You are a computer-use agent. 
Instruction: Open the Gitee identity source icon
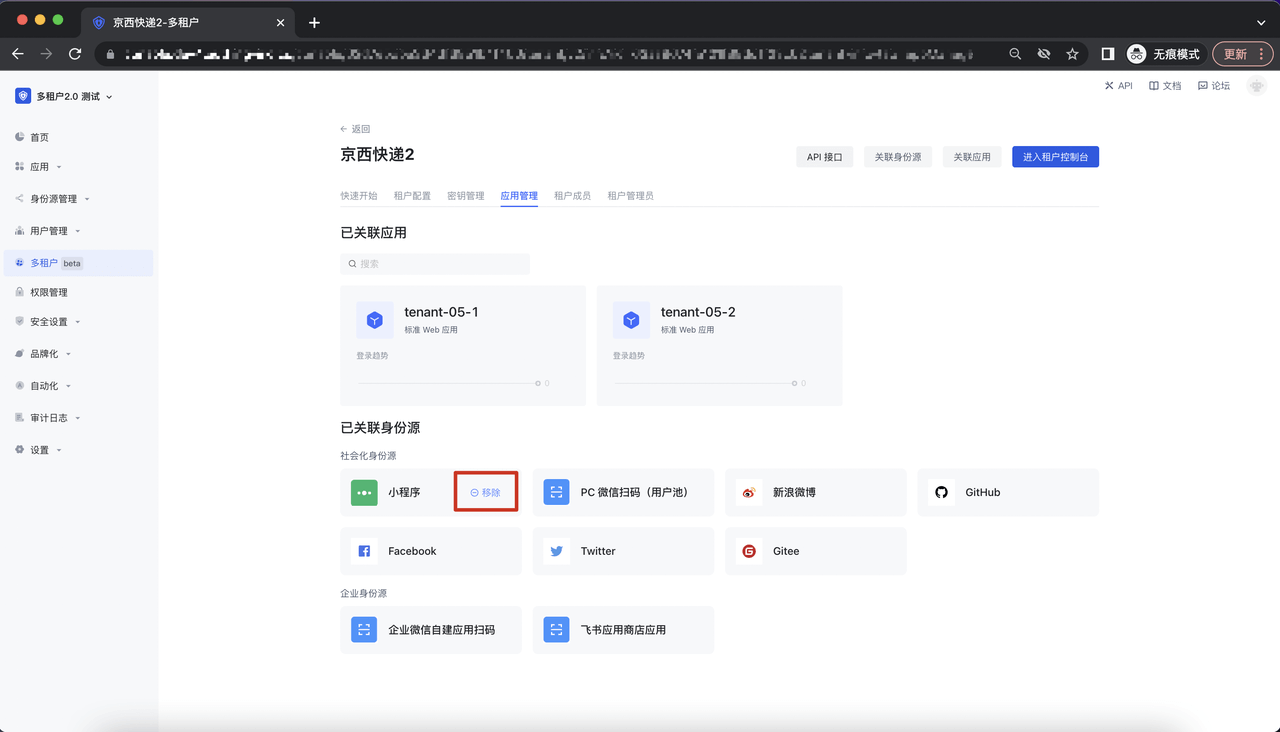point(748,551)
